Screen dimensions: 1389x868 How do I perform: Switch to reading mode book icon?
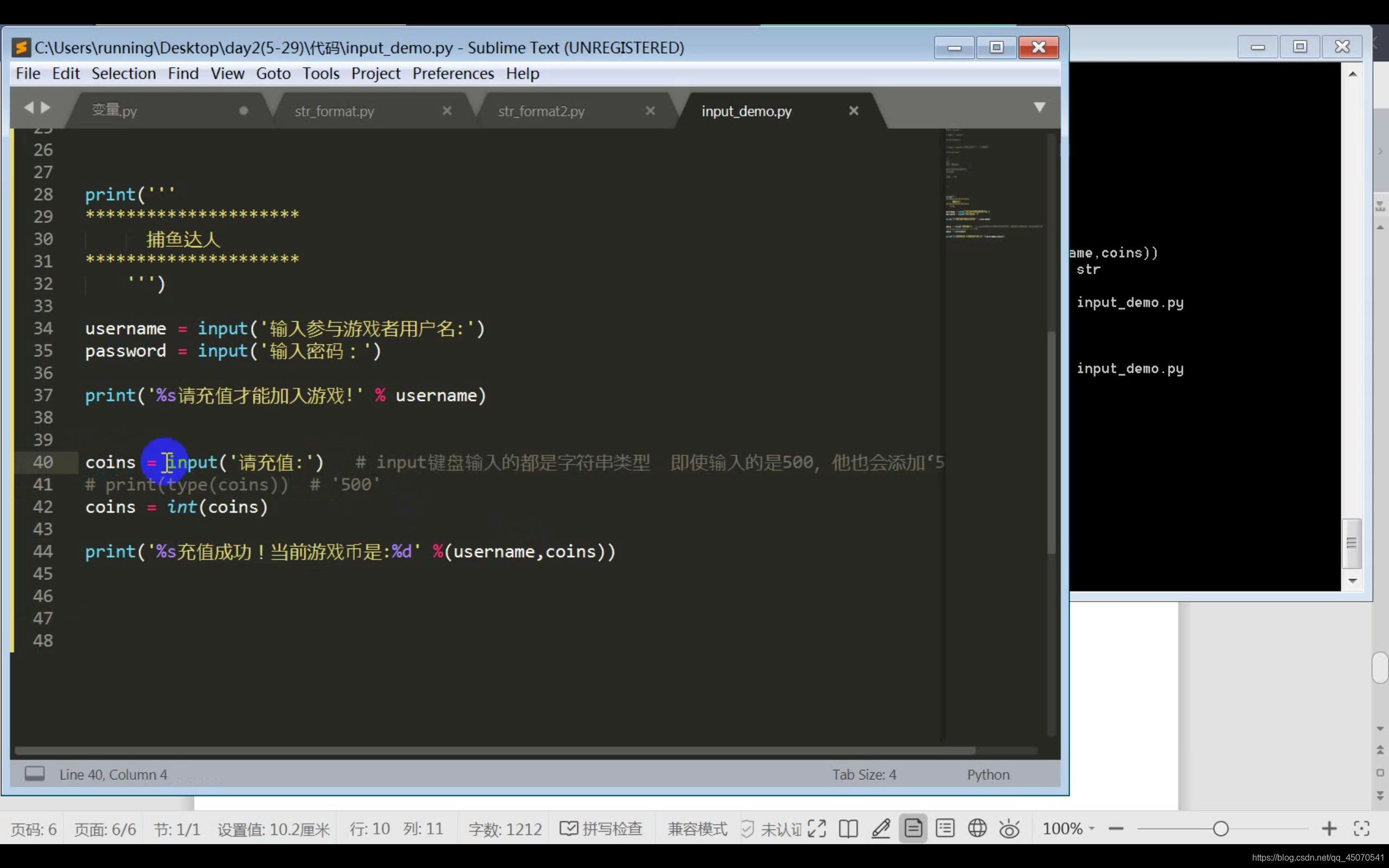[849, 828]
